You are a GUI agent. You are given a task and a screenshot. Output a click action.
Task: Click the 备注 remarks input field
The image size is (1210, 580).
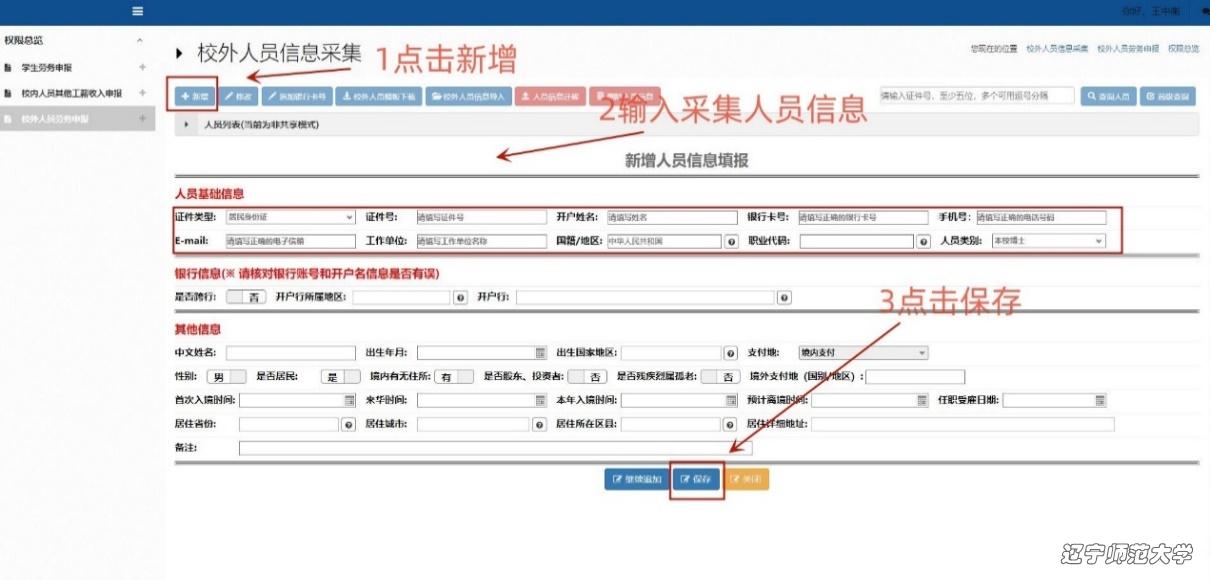(x=495, y=449)
